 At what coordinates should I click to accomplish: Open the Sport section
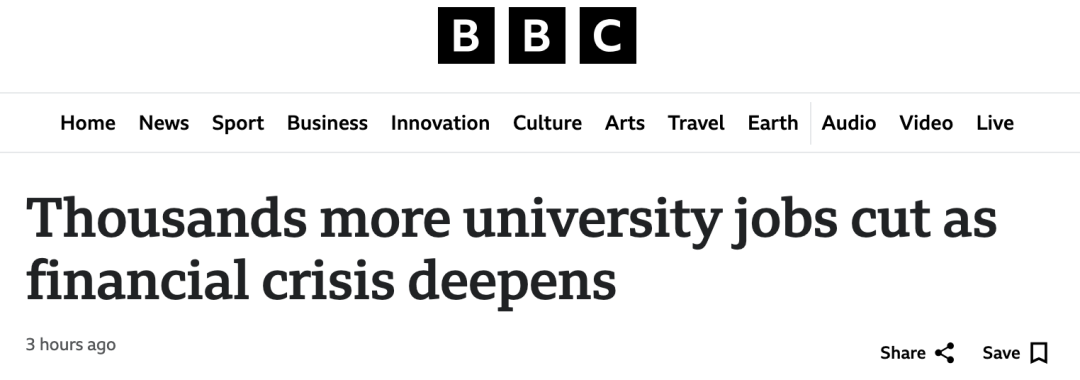coord(238,123)
